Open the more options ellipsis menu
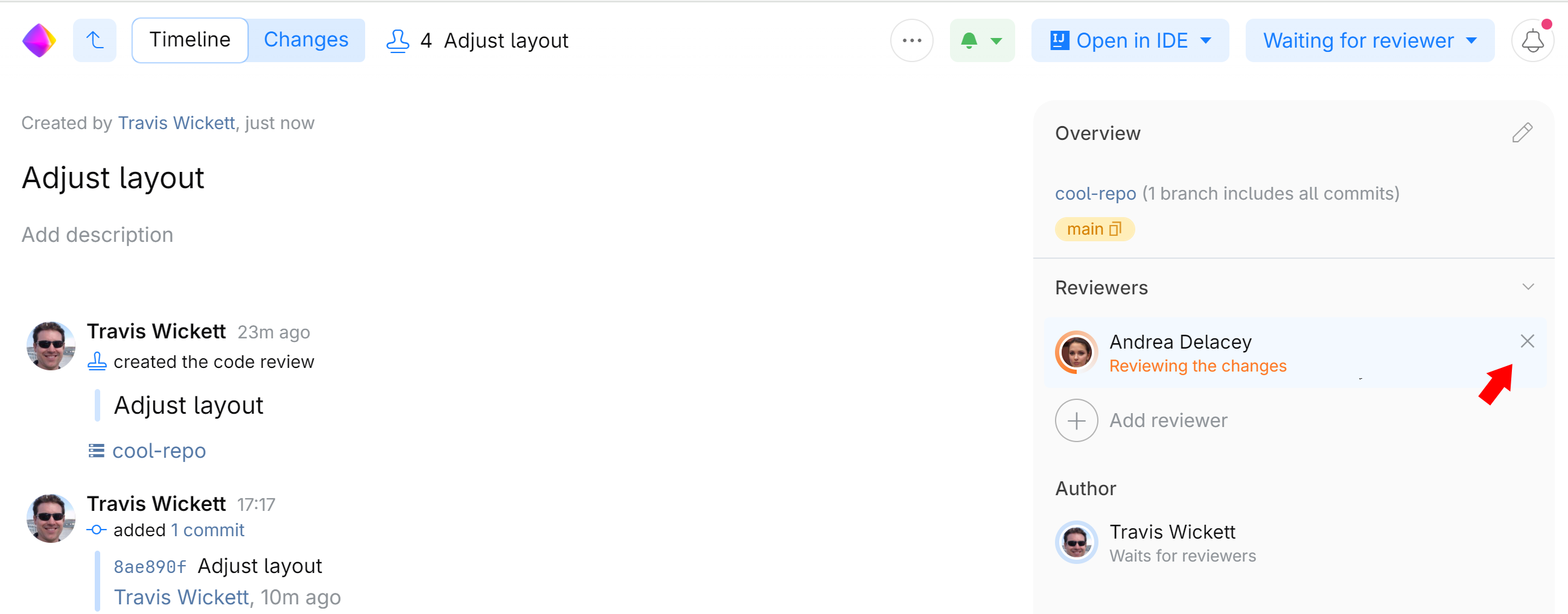This screenshot has width=1568, height=614. coord(911,40)
